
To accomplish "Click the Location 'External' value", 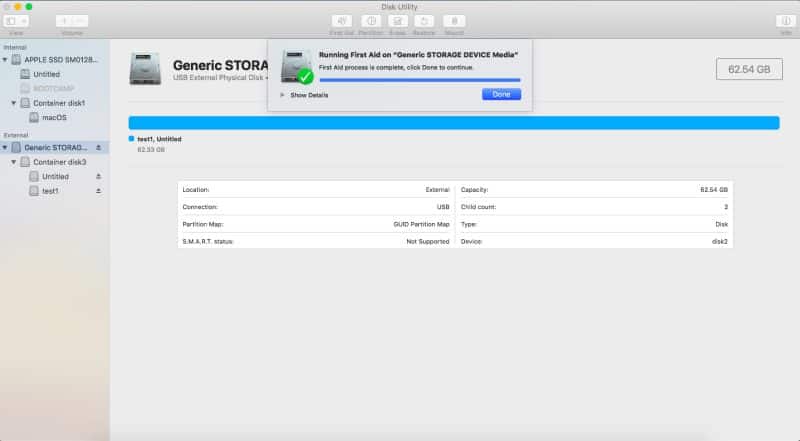I will pos(438,189).
